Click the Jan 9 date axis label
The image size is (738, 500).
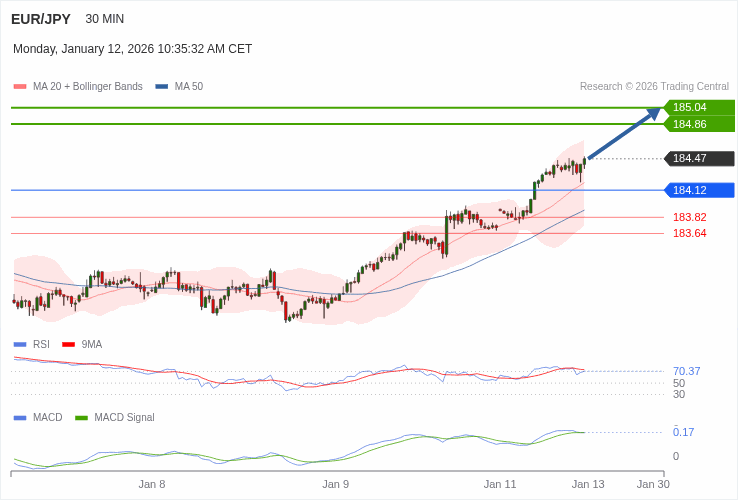click(336, 484)
